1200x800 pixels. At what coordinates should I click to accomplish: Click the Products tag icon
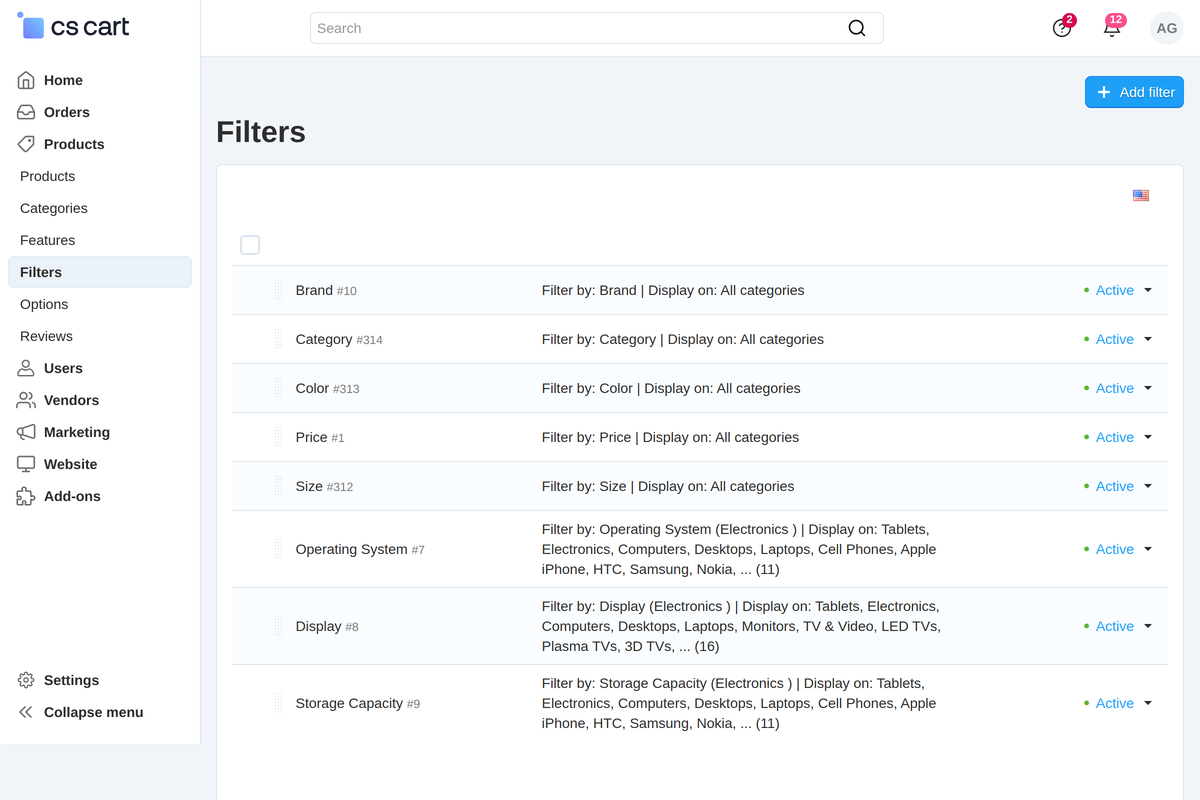tap(26, 144)
